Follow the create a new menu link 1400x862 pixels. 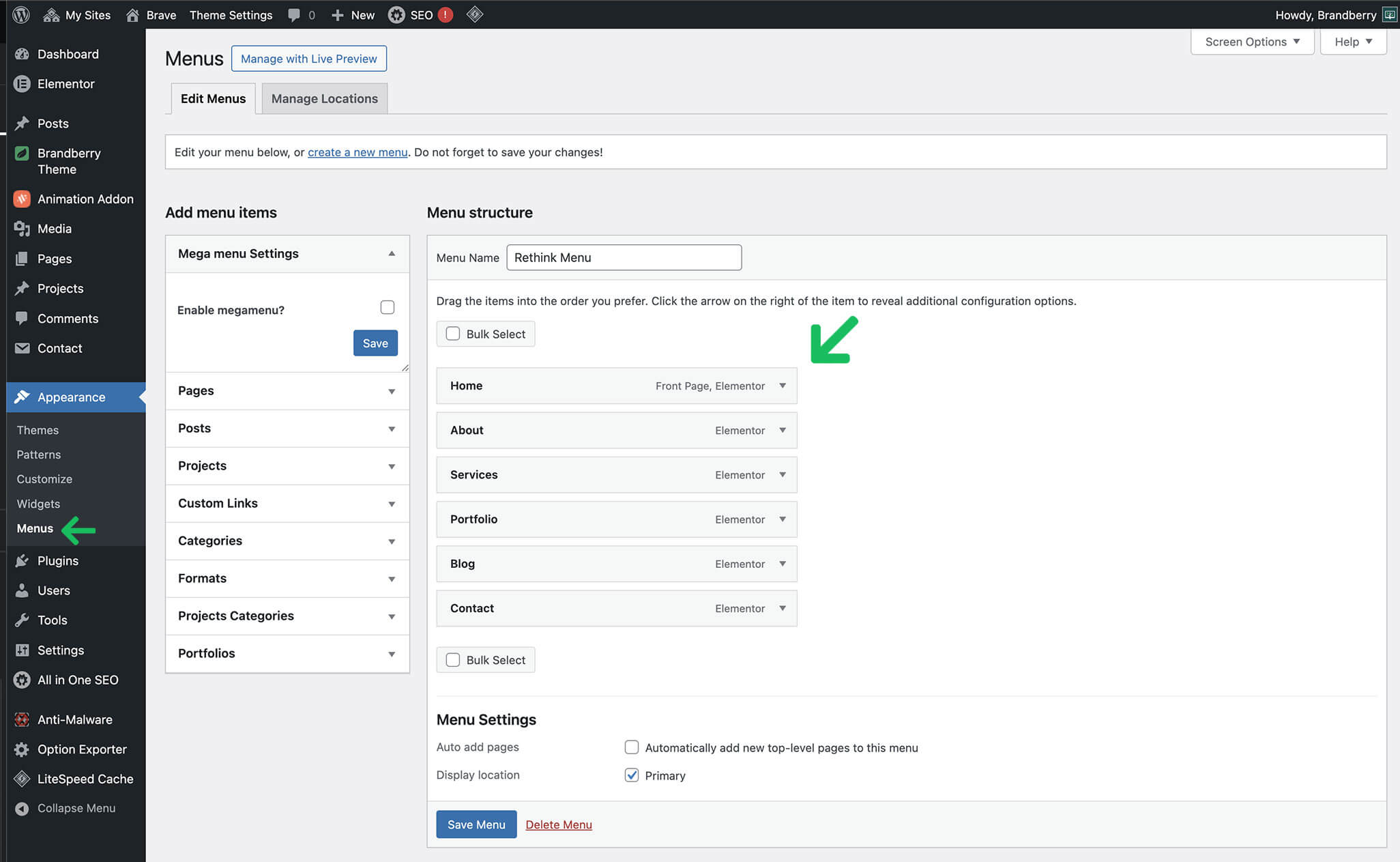click(358, 152)
